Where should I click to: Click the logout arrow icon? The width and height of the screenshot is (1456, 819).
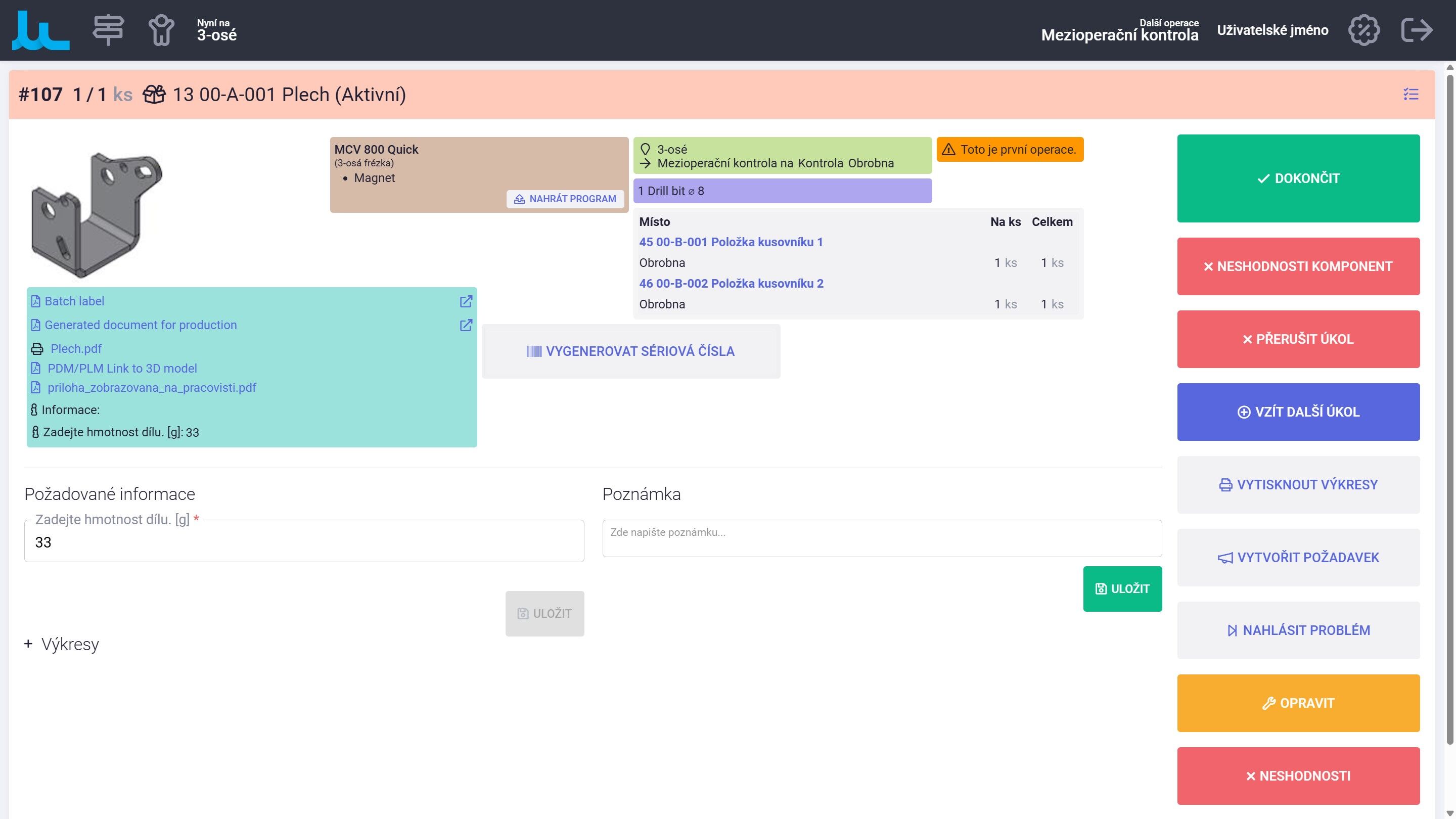coord(1417,30)
